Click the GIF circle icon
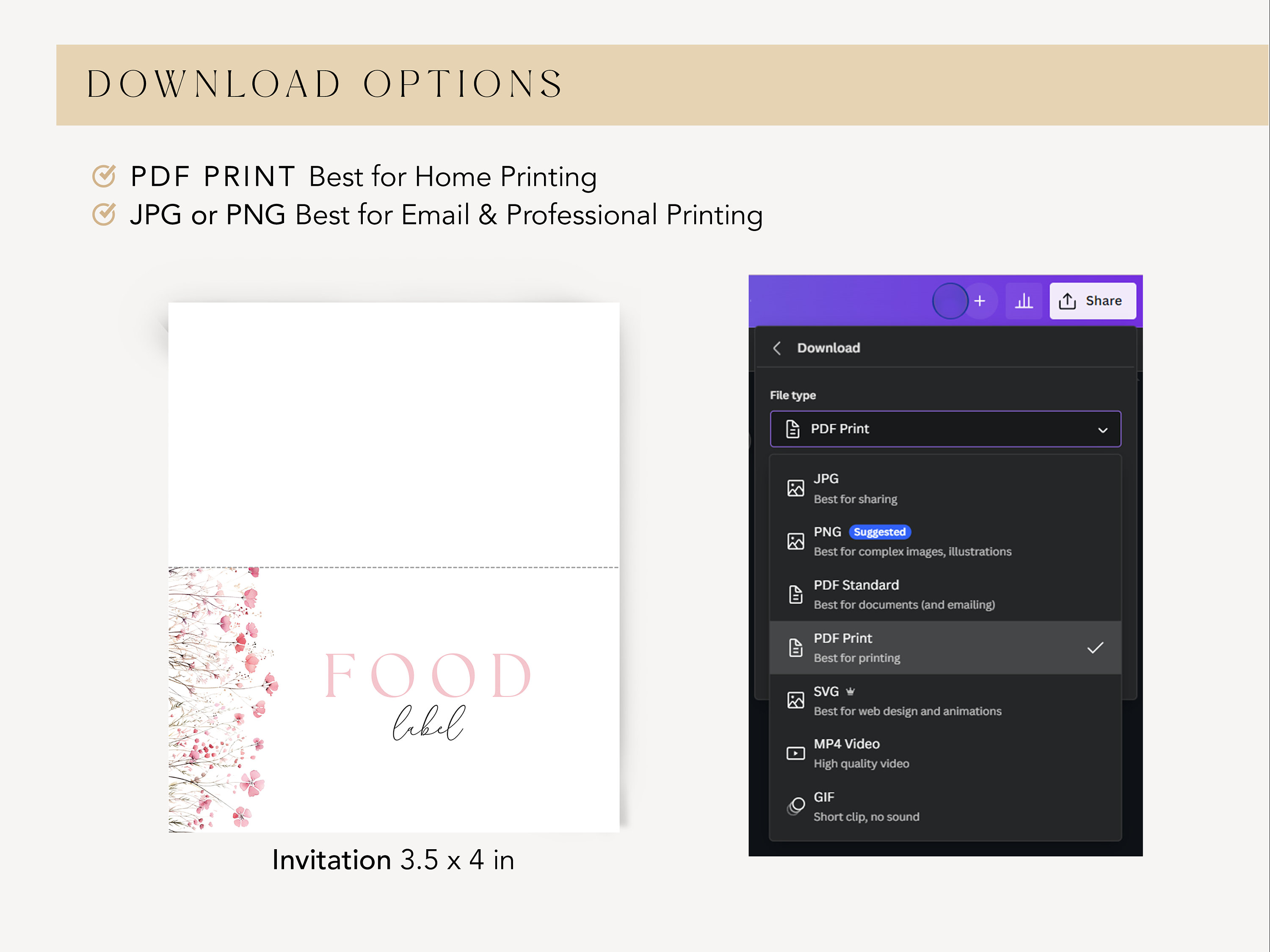1270x952 pixels. 795,806
